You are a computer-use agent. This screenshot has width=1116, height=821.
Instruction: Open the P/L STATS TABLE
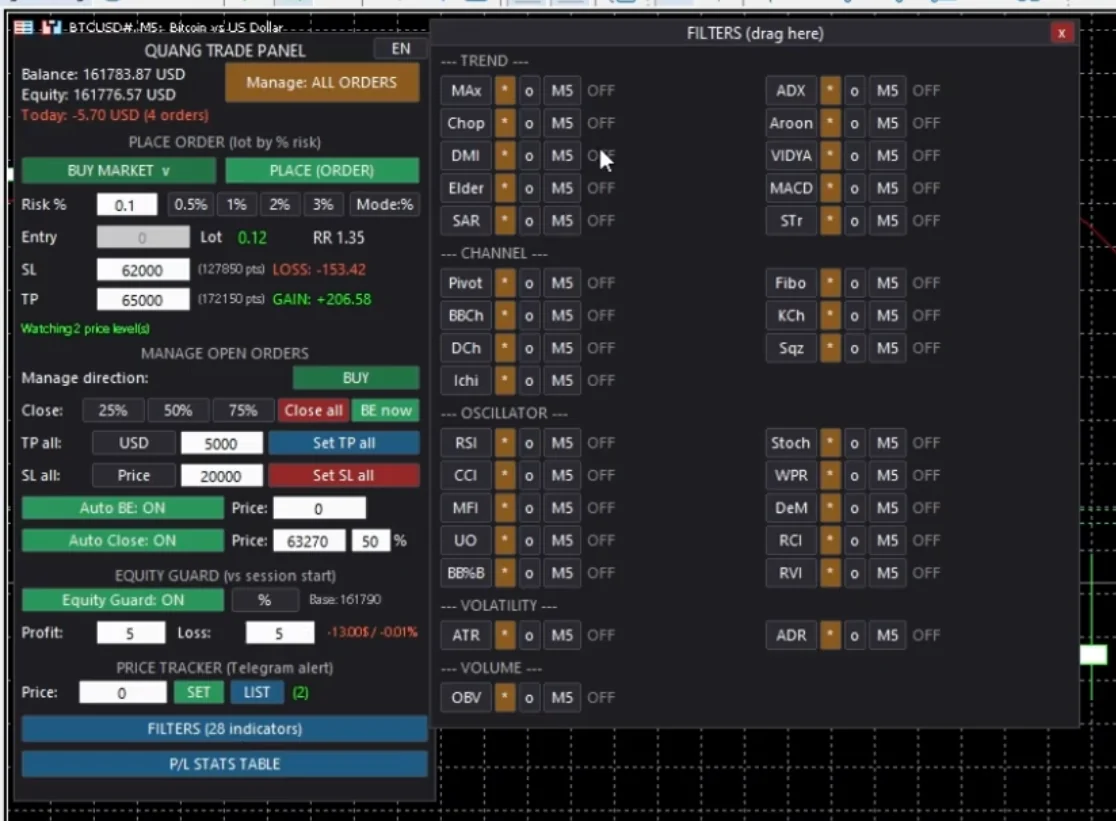225,764
